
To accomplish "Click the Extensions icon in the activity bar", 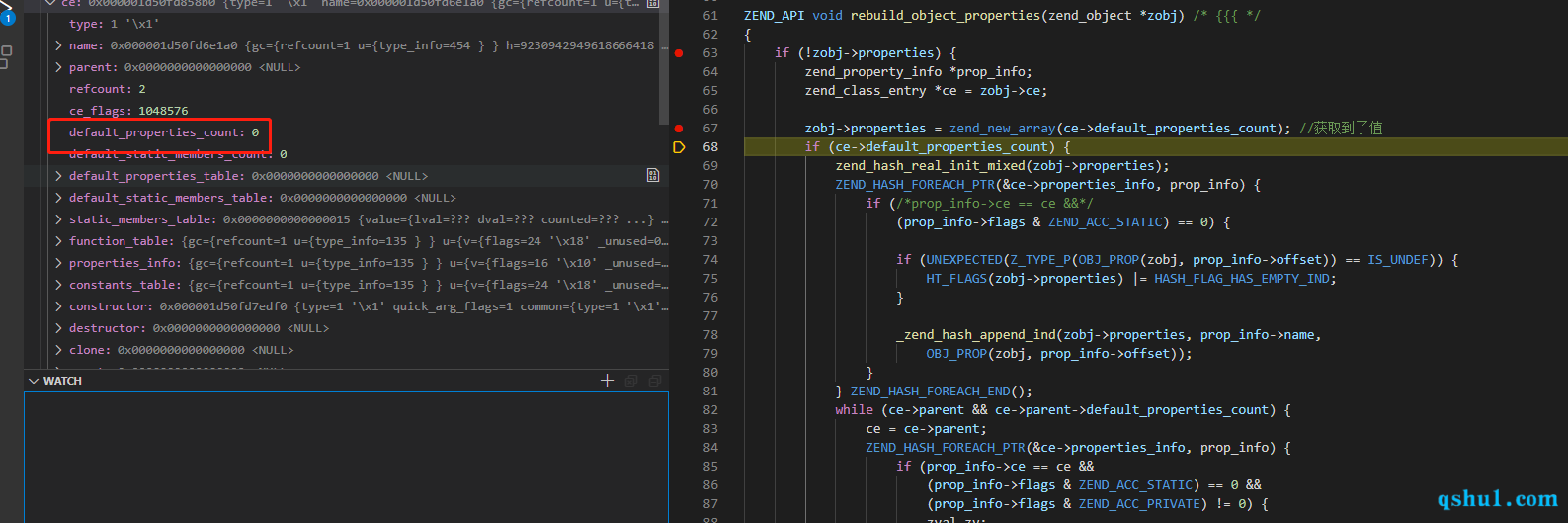I will click(6, 56).
